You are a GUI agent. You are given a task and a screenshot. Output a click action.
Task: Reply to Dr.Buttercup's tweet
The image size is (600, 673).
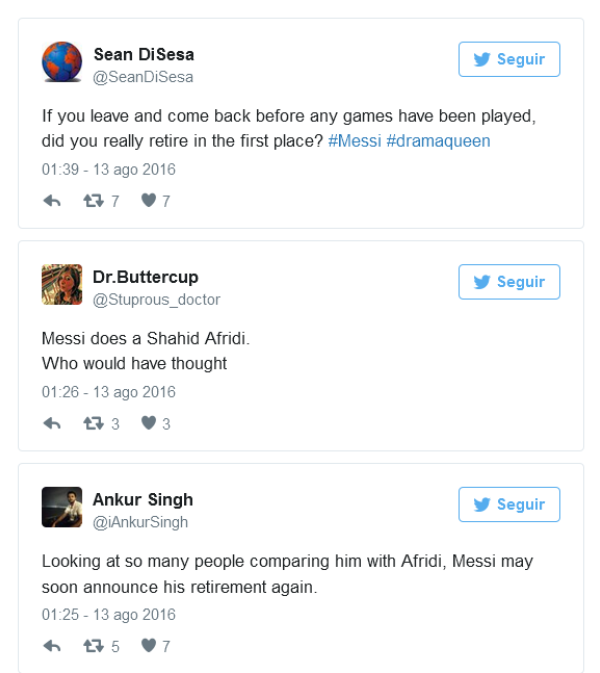tap(52, 423)
